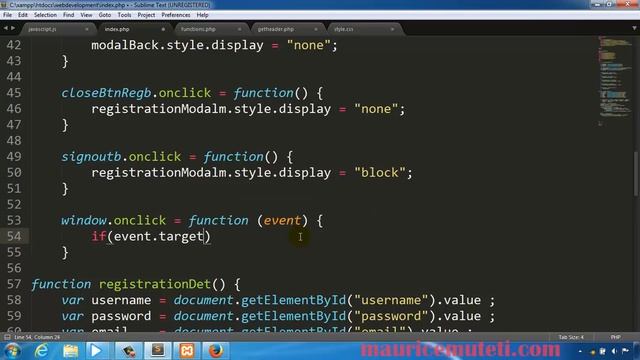Viewport: 640px width, 360px height.
Task: Open Firefox from the taskbar
Action: point(216,351)
